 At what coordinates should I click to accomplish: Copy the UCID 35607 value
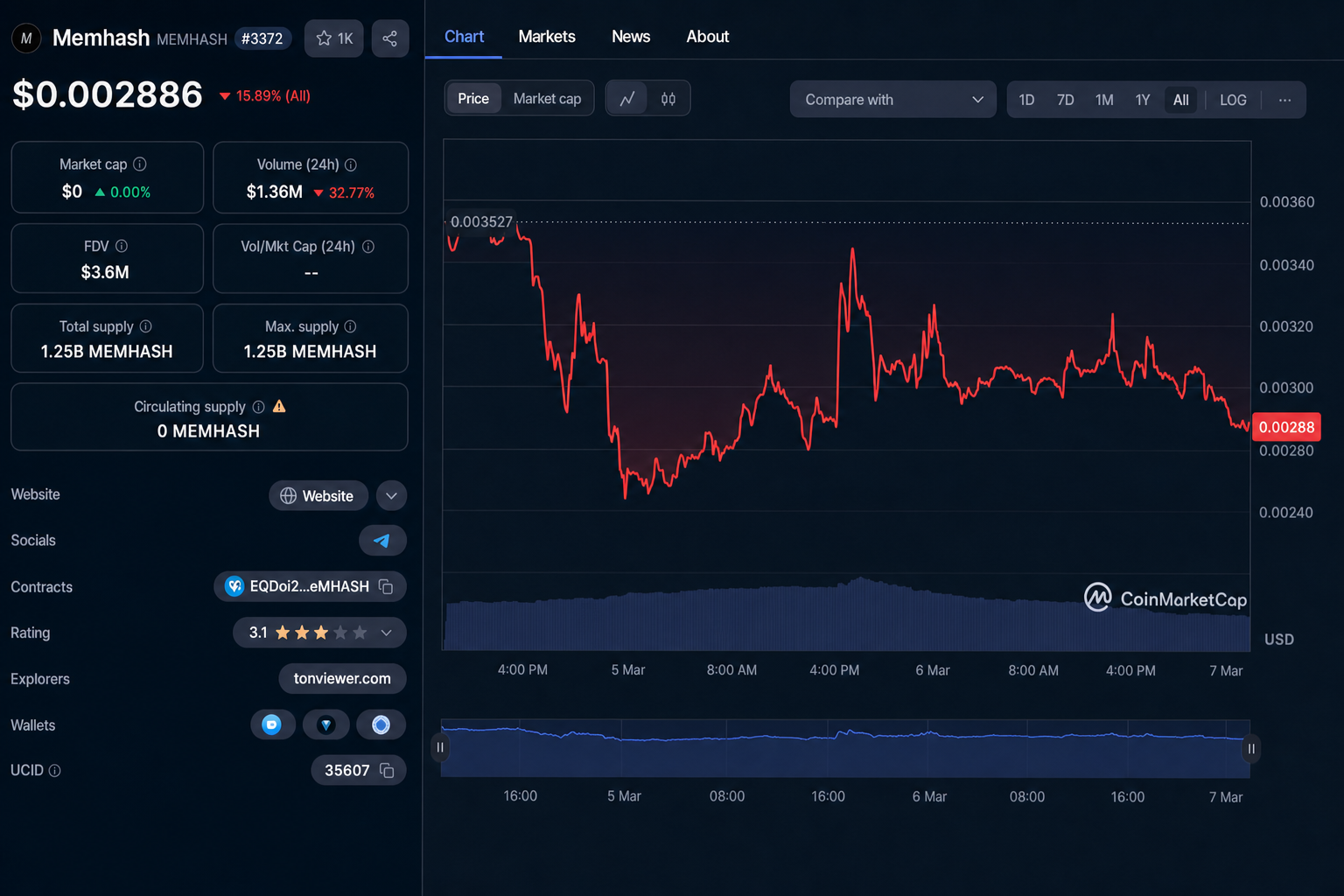pyautogui.click(x=387, y=771)
